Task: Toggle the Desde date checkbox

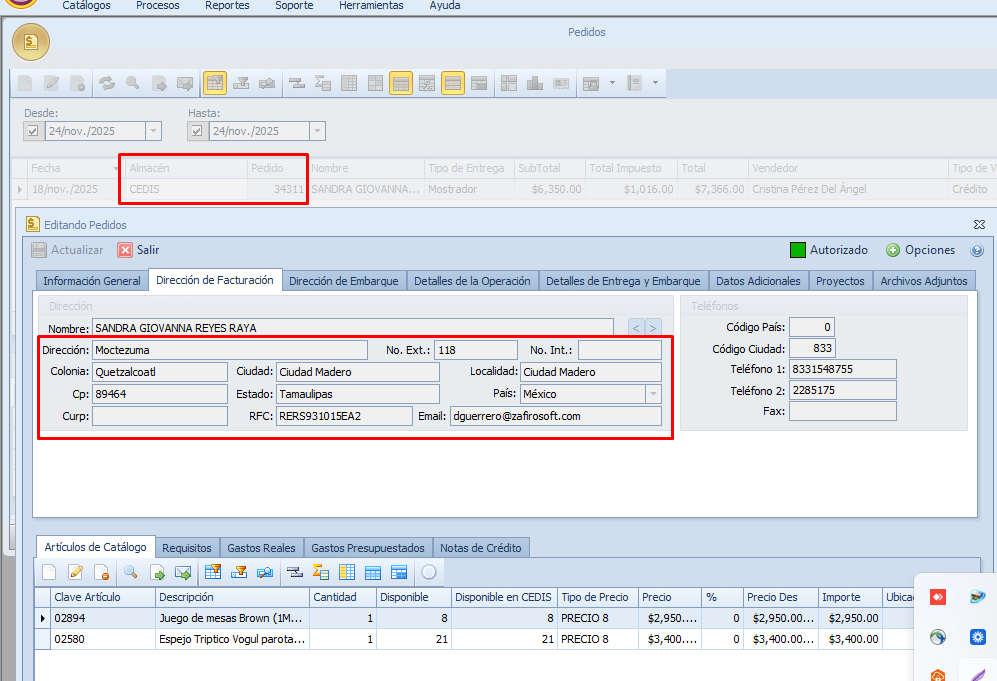Action: [x=32, y=131]
